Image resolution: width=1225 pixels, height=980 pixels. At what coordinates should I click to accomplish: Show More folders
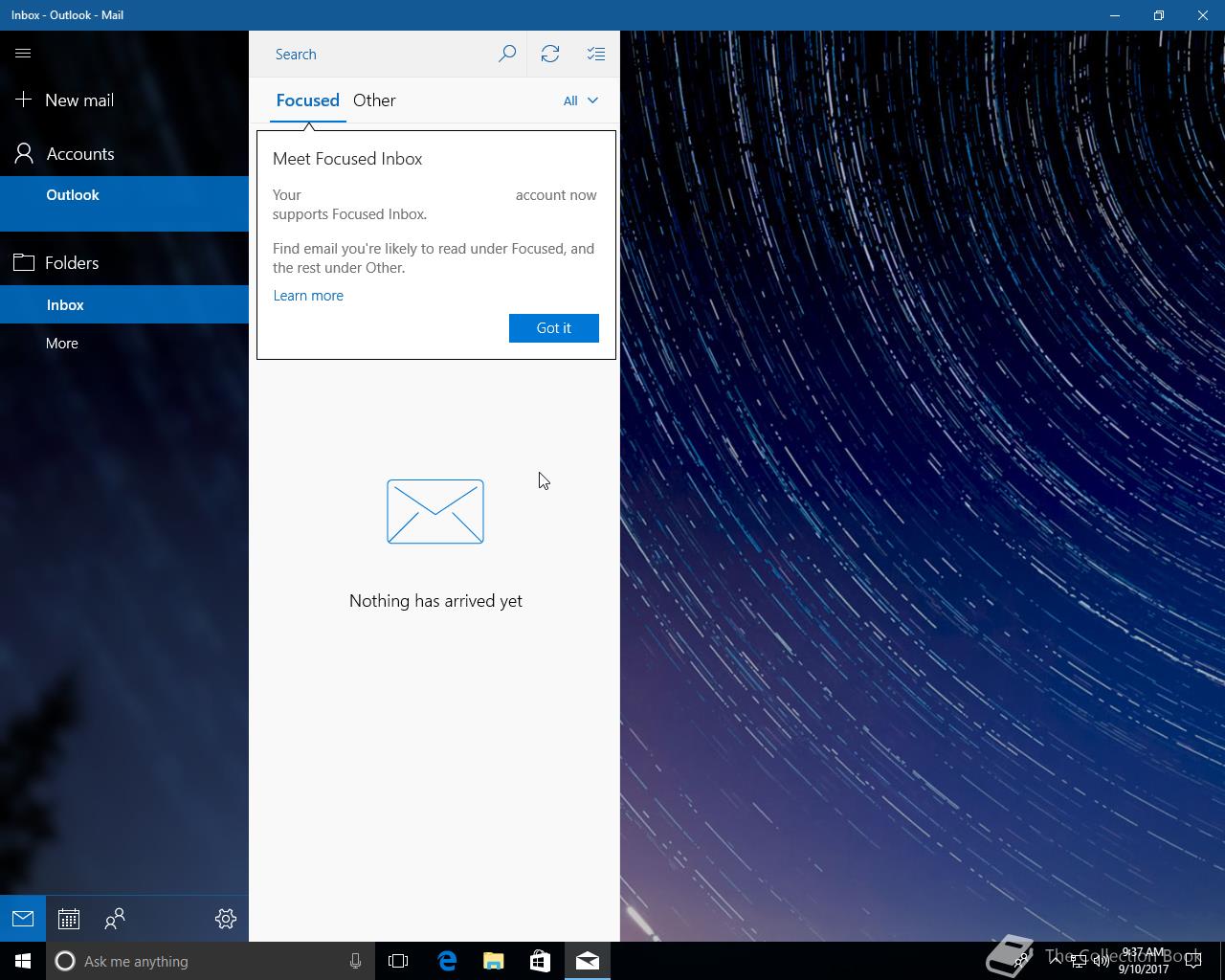124,343
